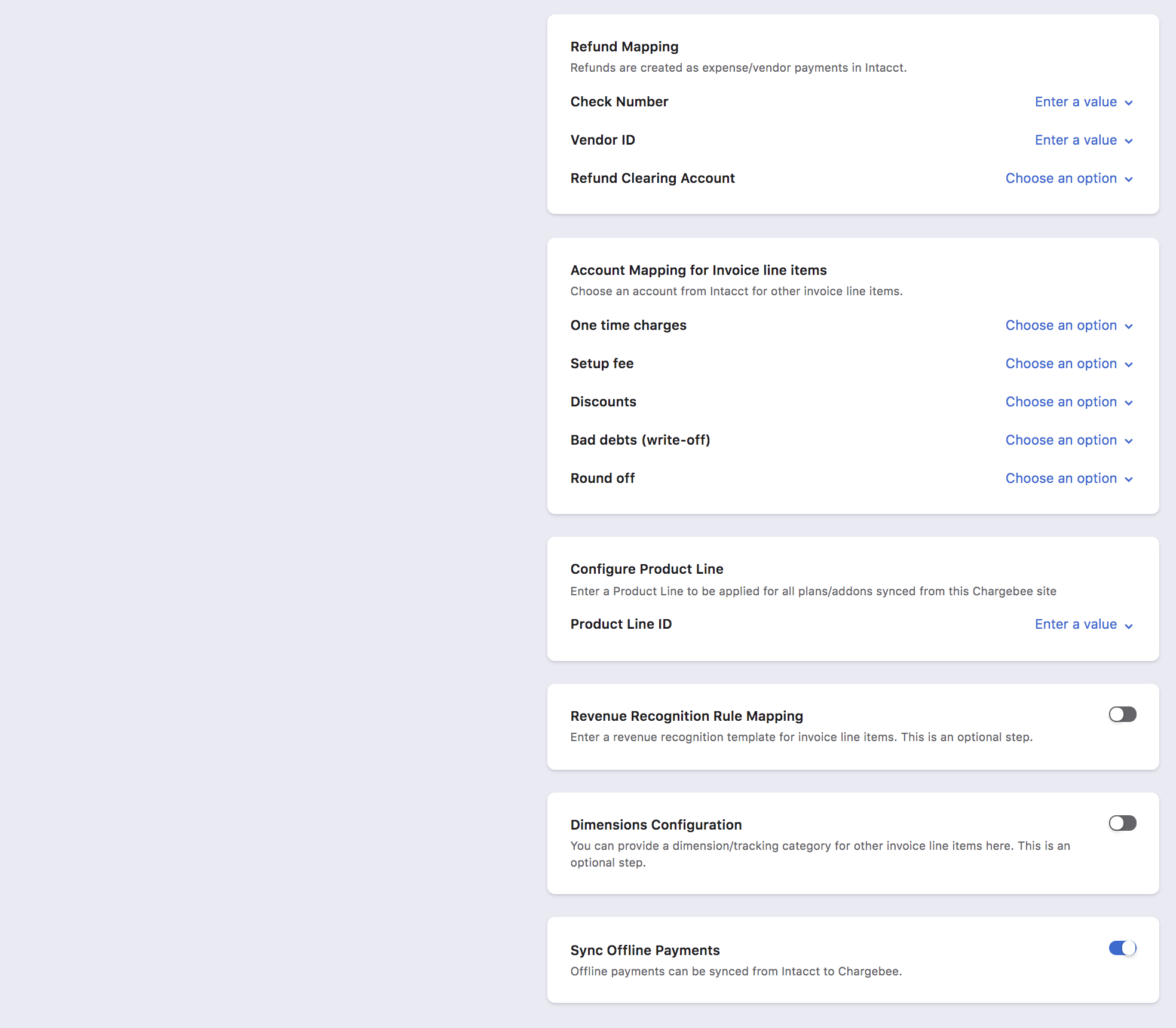Click the 'Product Line ID' label
Viewport: 1176px width, 1028px height.
[621, 624]
